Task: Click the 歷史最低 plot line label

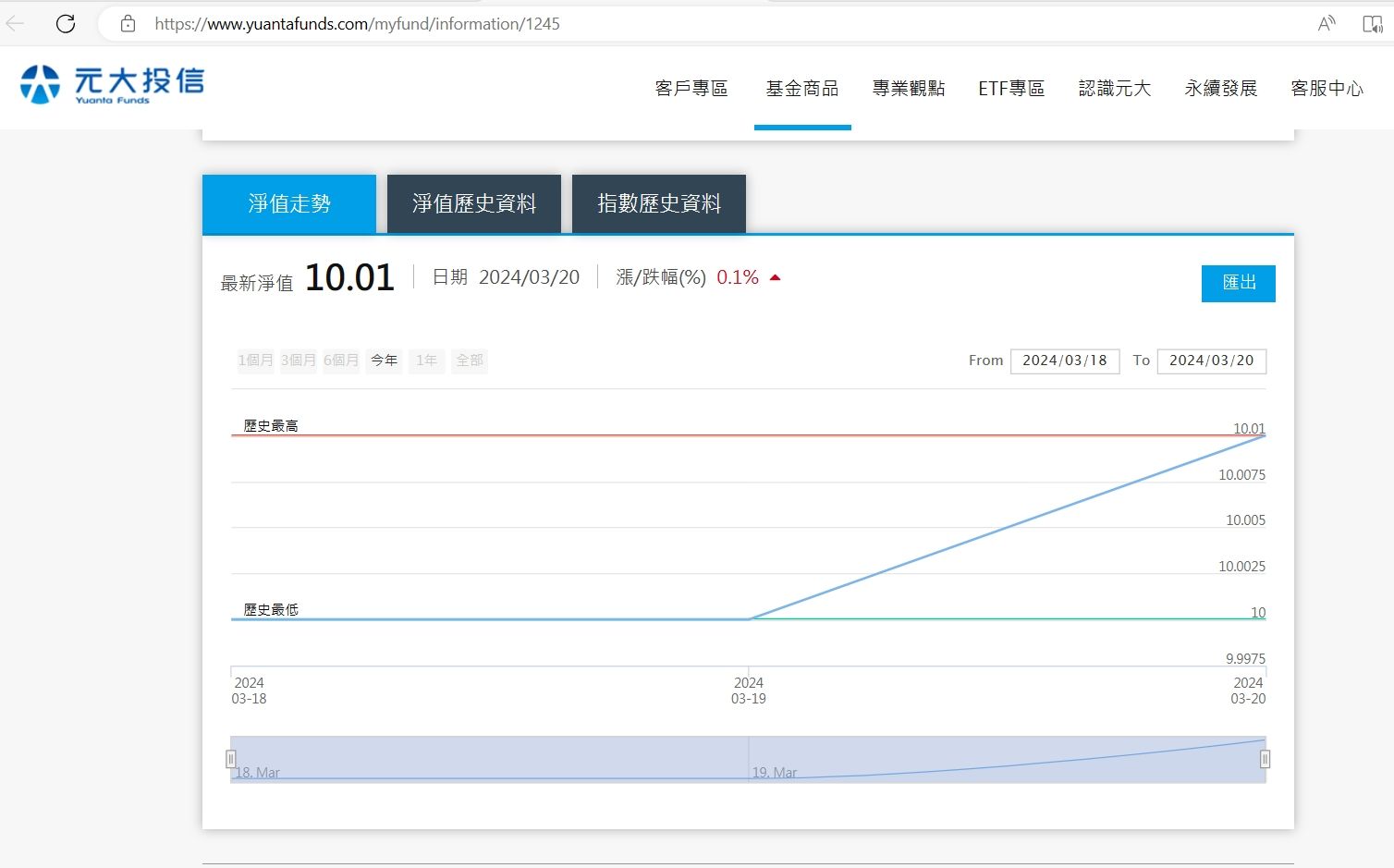Action: pyautogui.click(x=271, y=610)
